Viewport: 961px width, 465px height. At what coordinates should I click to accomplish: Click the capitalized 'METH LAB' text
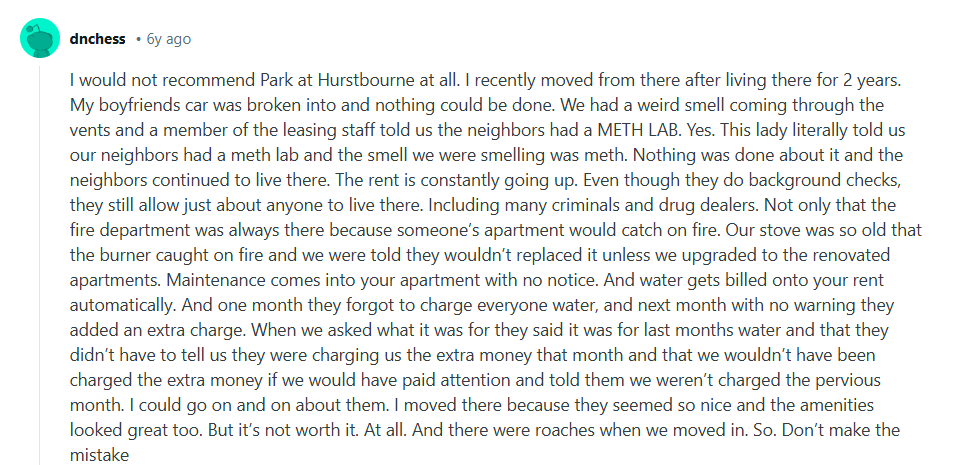pyautogui.click(x=640, y=130)
